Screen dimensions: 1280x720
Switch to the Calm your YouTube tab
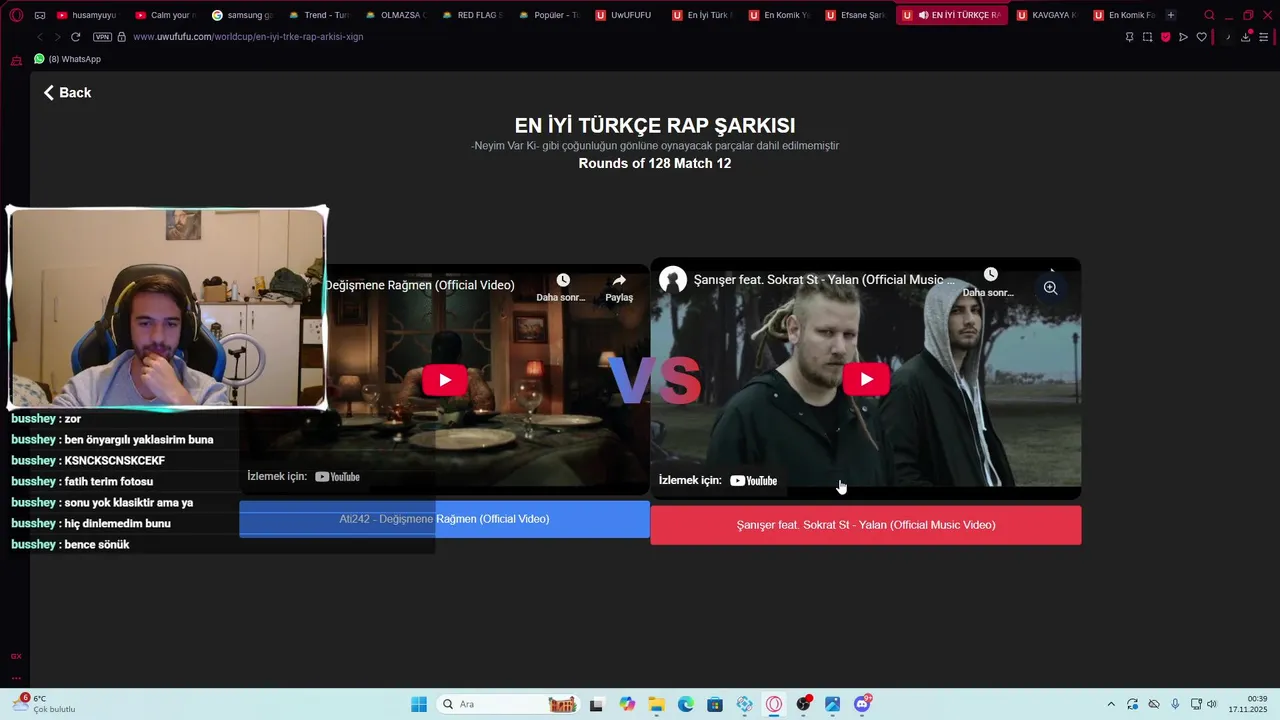point(164,15)
